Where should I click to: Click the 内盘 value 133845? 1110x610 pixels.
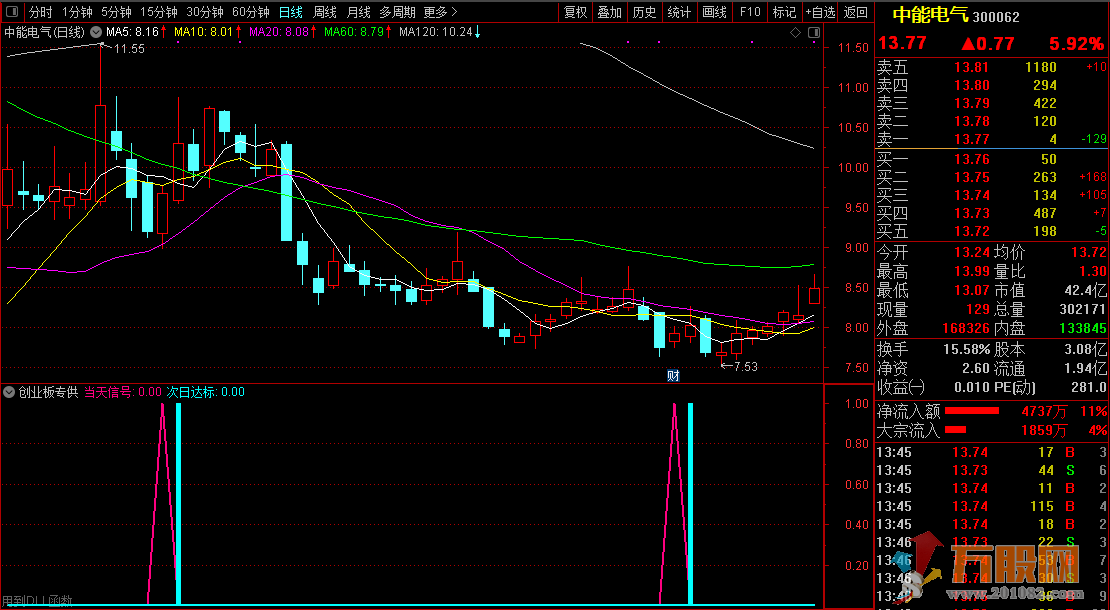[x=1082, y=328]
